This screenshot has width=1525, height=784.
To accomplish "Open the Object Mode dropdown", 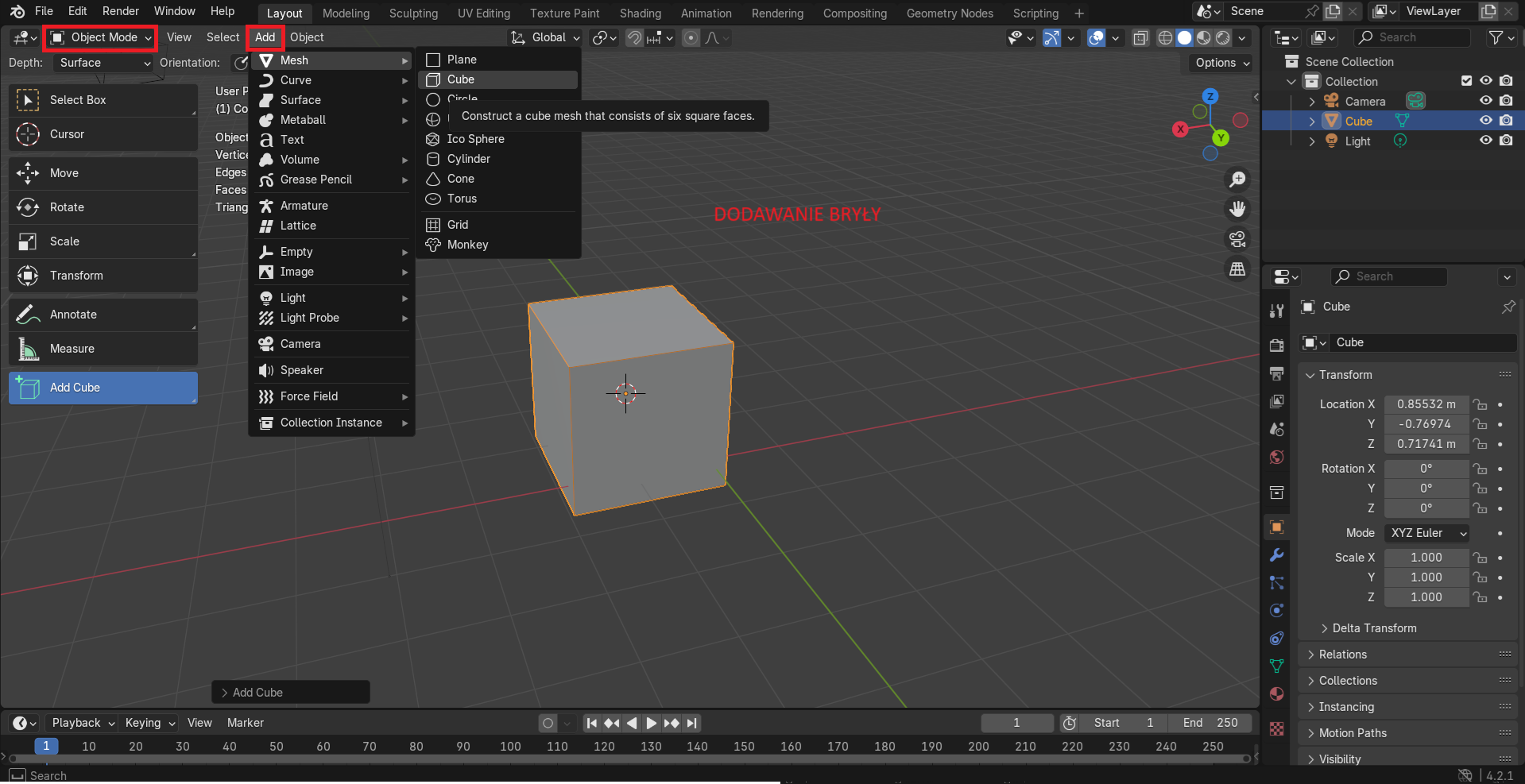I will [x=100, y=37].
